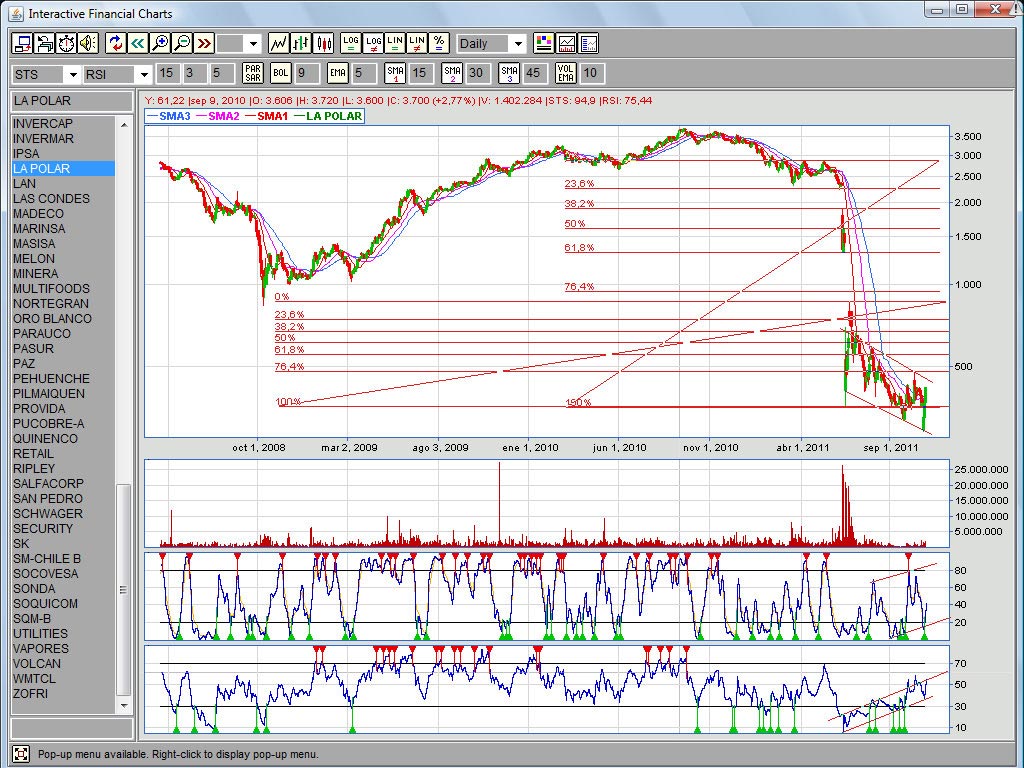Click the sound speaker icon

pyautogui.click(x=88, y=43)
